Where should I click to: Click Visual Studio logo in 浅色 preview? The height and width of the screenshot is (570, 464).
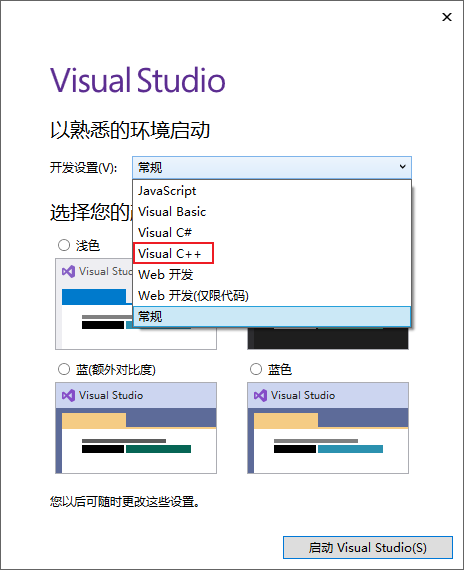[x=68, y=271]
